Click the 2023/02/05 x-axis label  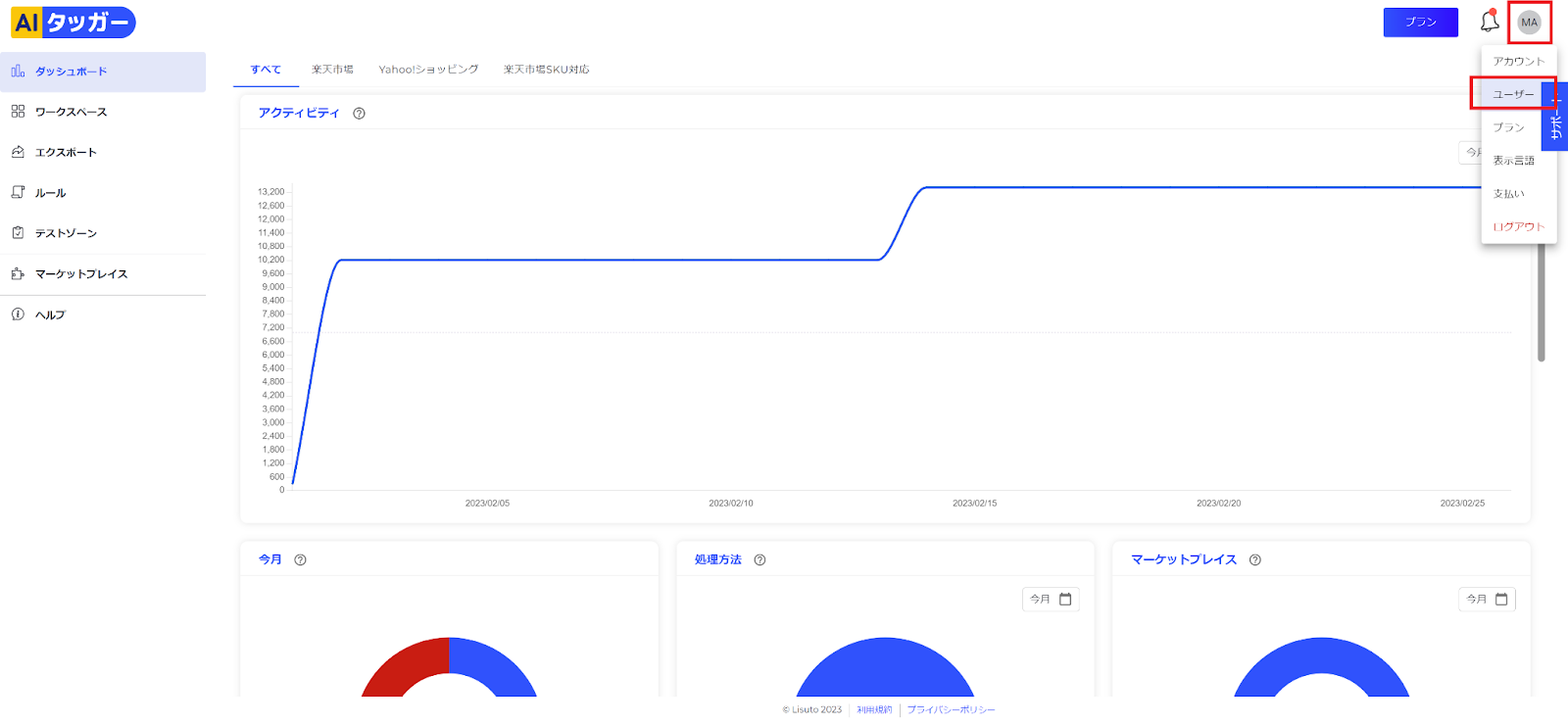tap(487, 504)
